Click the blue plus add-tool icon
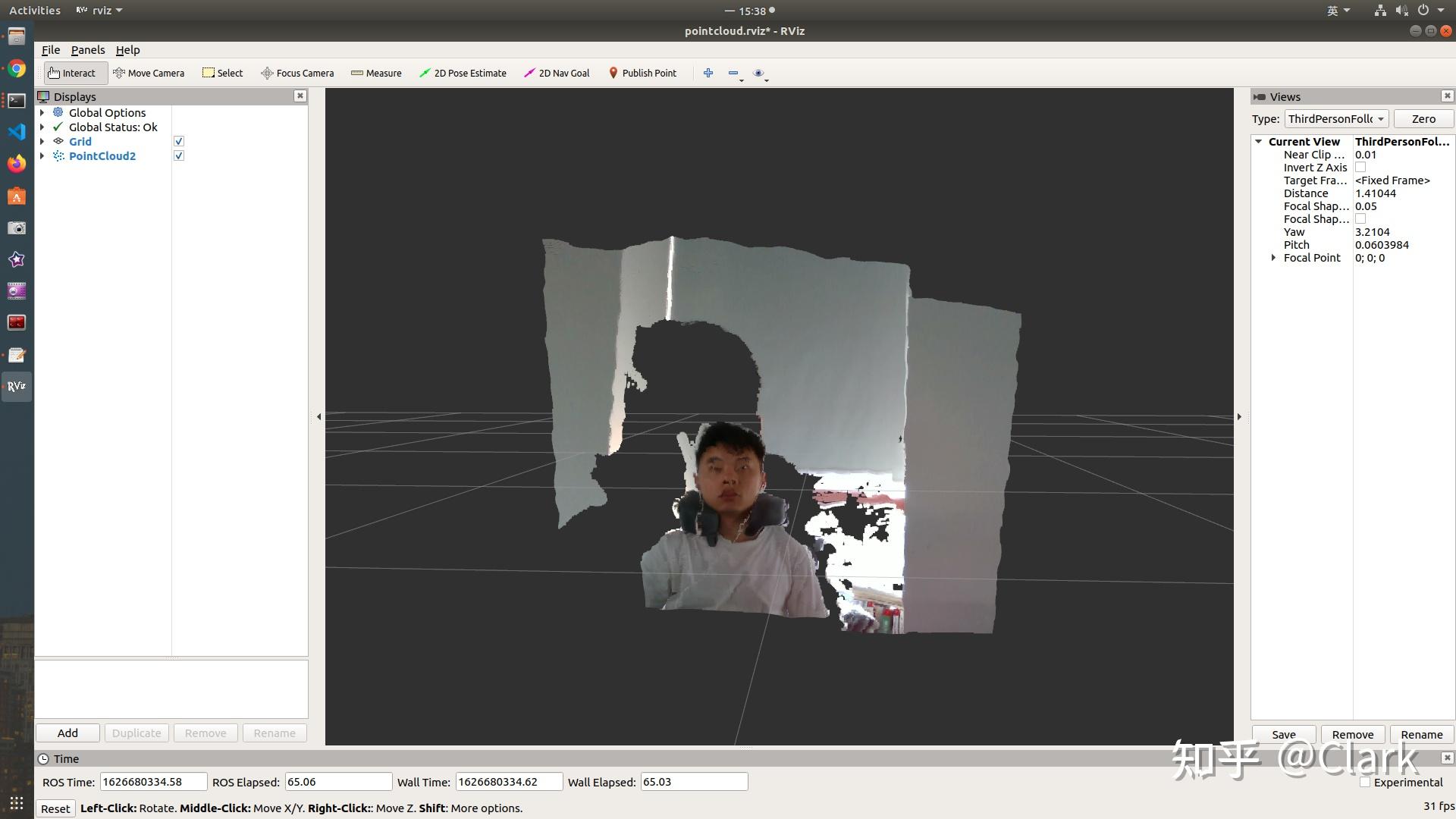The image size is (1456, 819). [708, 73]
